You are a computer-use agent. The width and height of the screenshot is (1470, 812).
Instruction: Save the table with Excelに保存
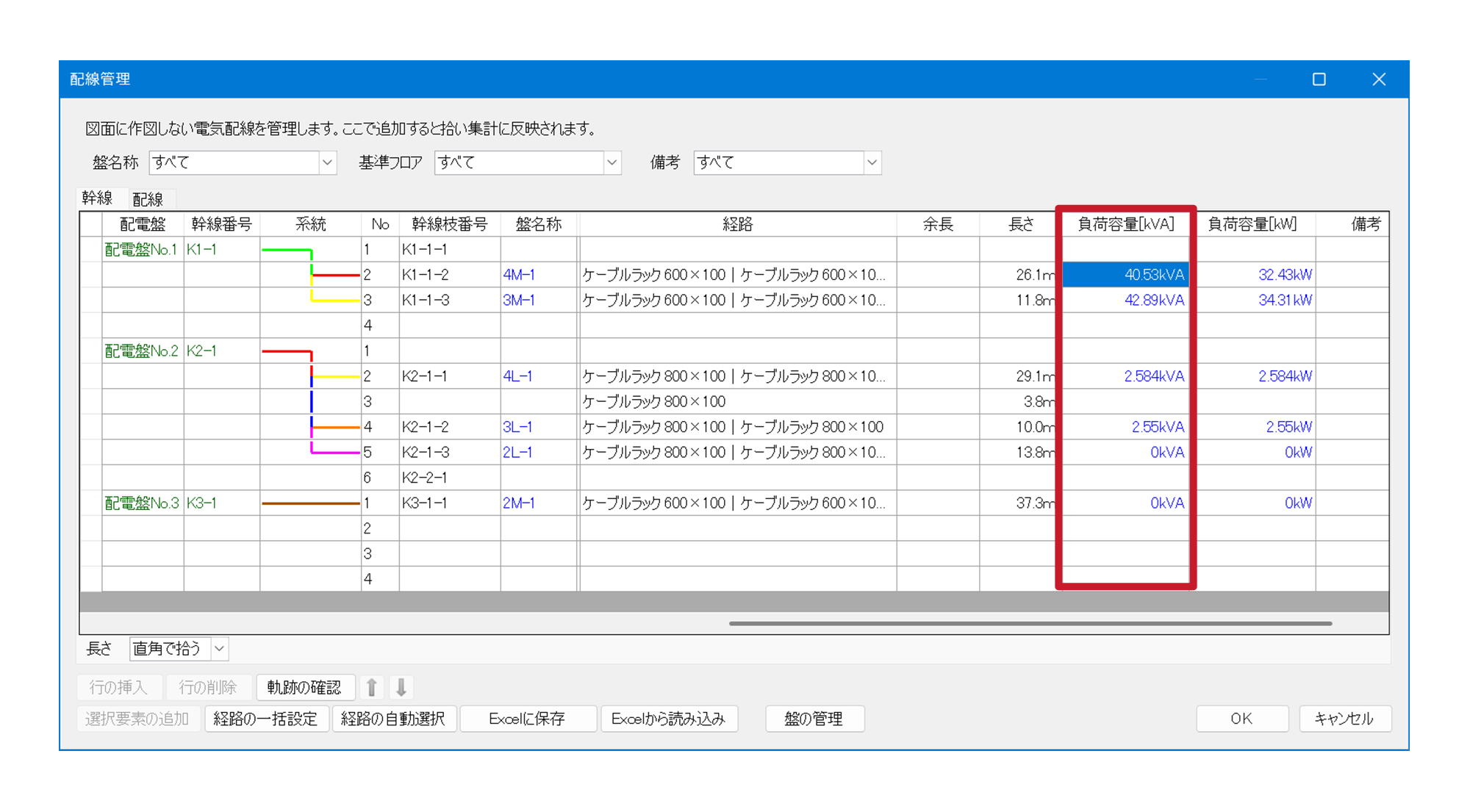(x=528, y=719)
